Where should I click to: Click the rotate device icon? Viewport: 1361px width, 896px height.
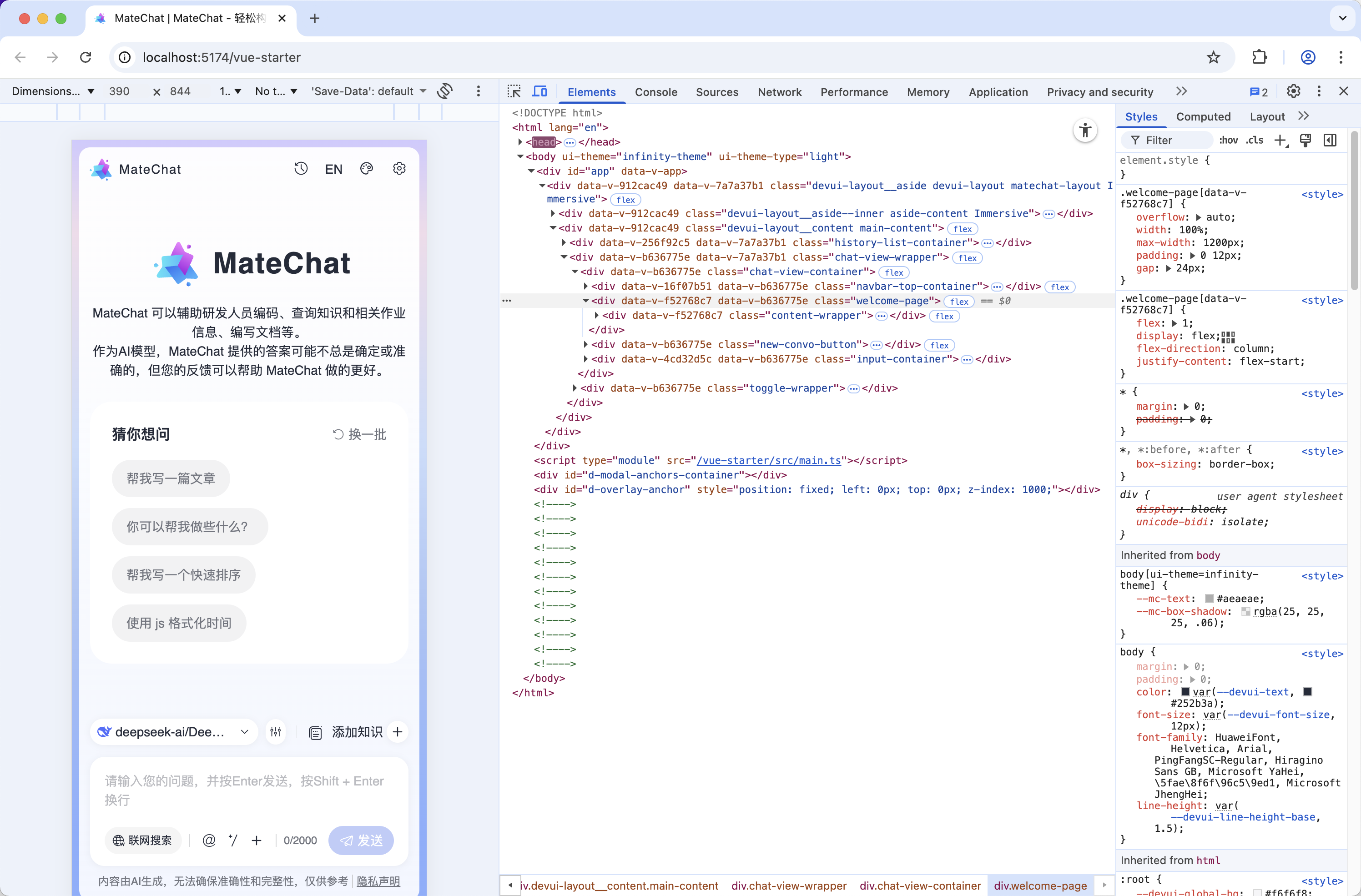click(445, 91)
